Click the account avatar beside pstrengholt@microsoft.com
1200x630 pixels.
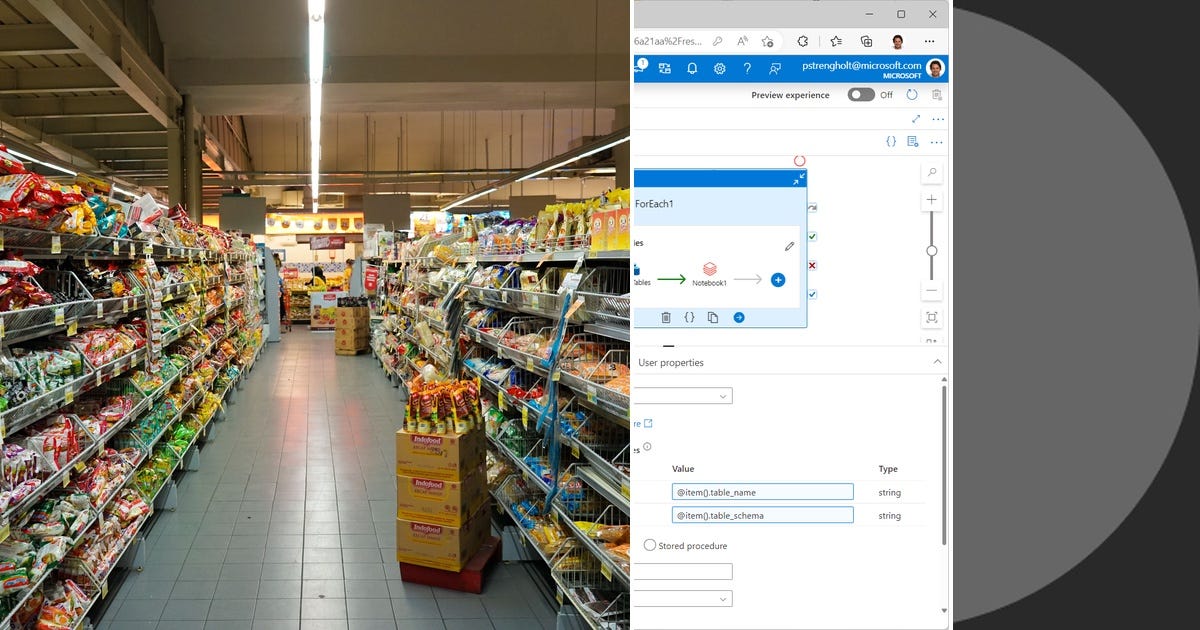(935, 68)
